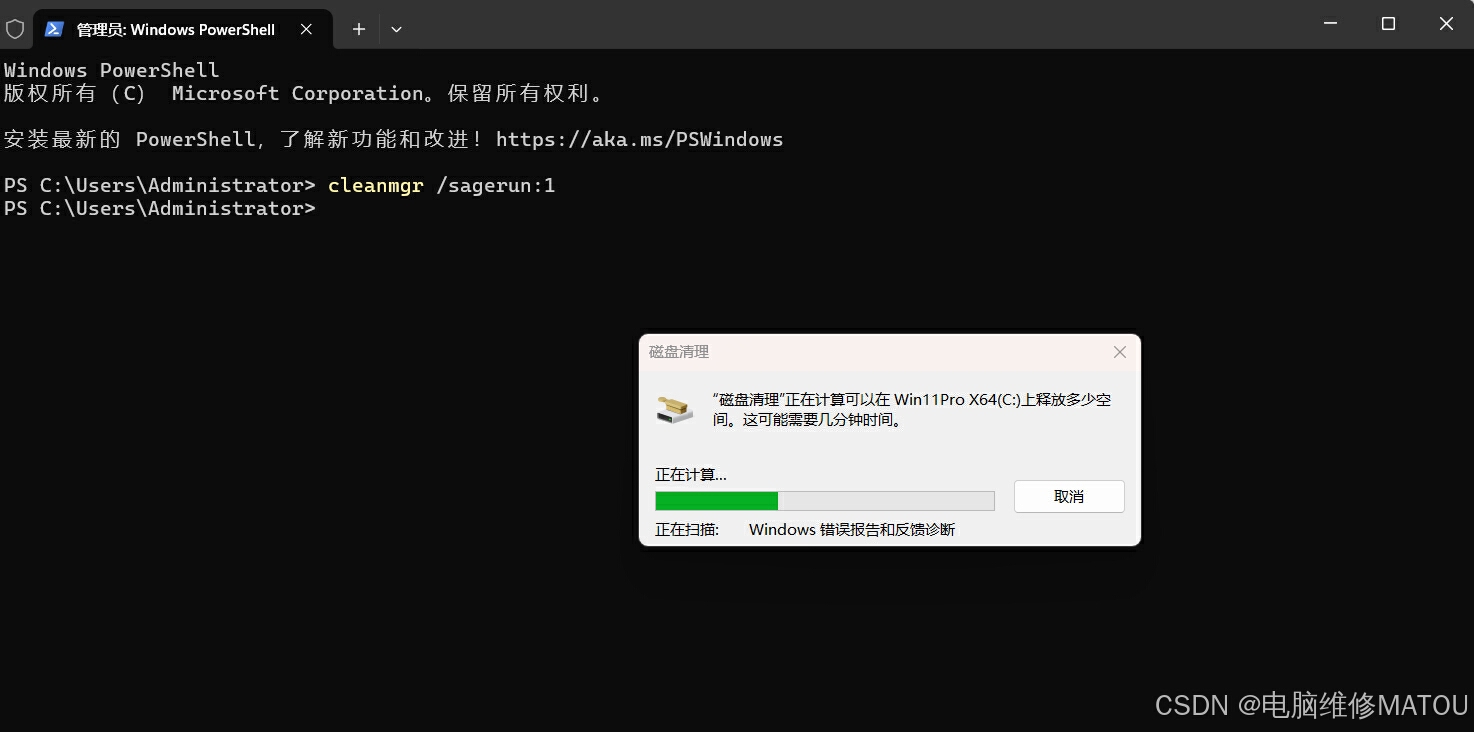The width and height of the screenshot is (1474, 732).
Task: Click the PowerShell icon on the tab
Action: pyautogui.click(x=55, y=29)
